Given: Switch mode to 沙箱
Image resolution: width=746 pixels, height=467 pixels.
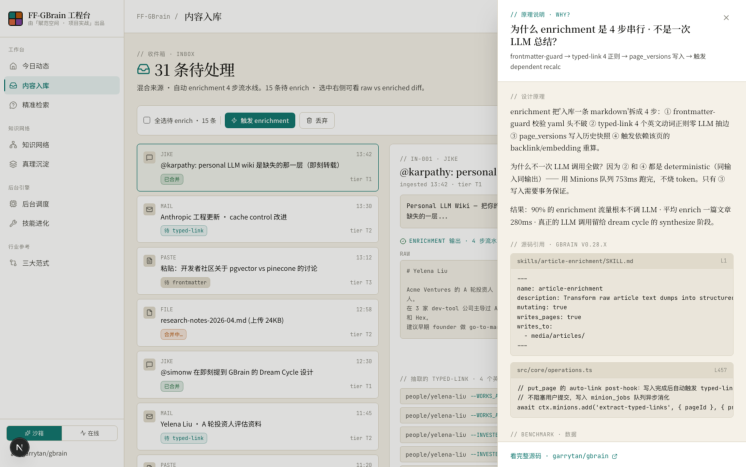Looking at the screenshot, I should pyautogui.click(x=34, y=433).
